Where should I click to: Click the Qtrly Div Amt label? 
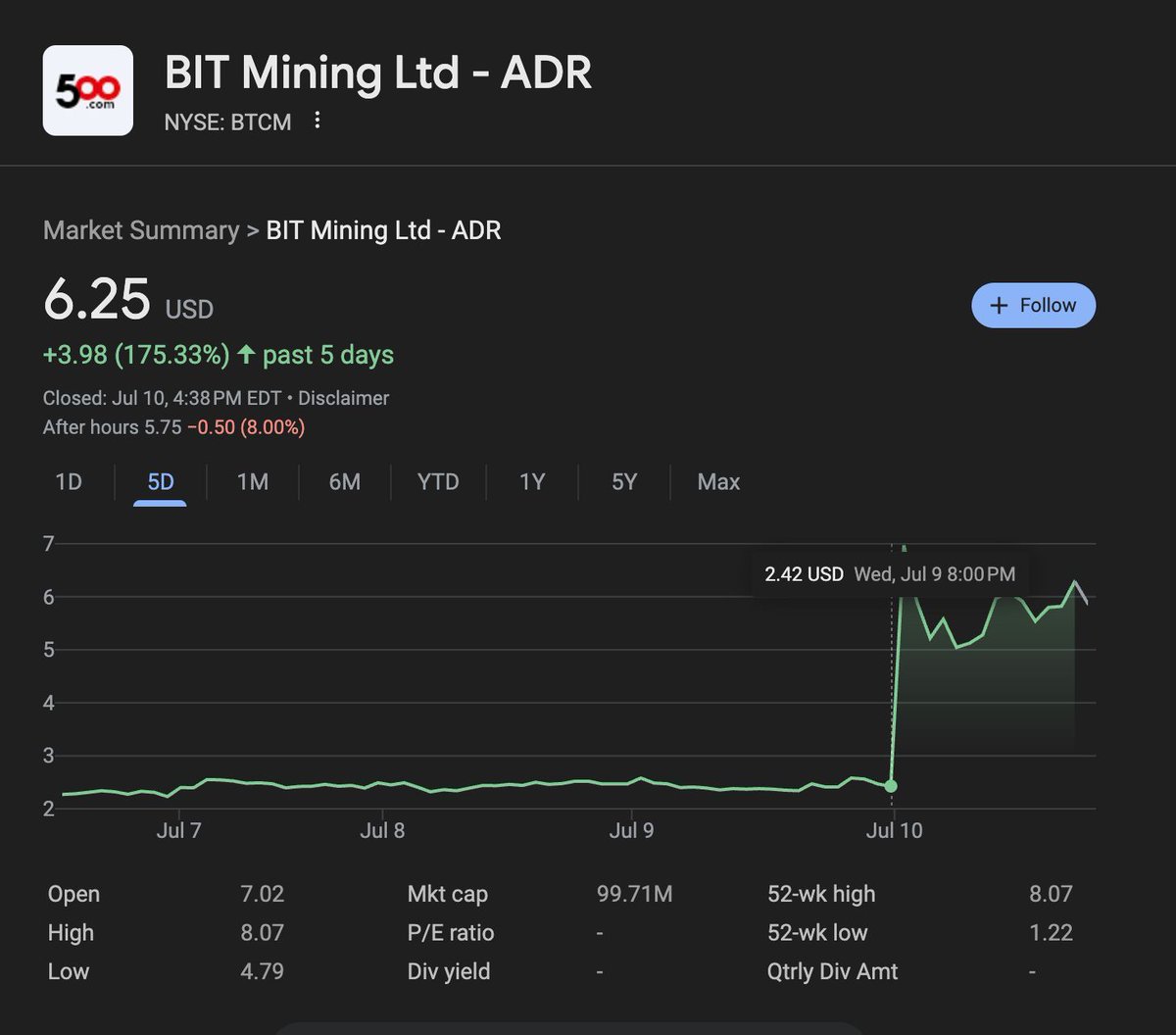click(x=832, y=972)
